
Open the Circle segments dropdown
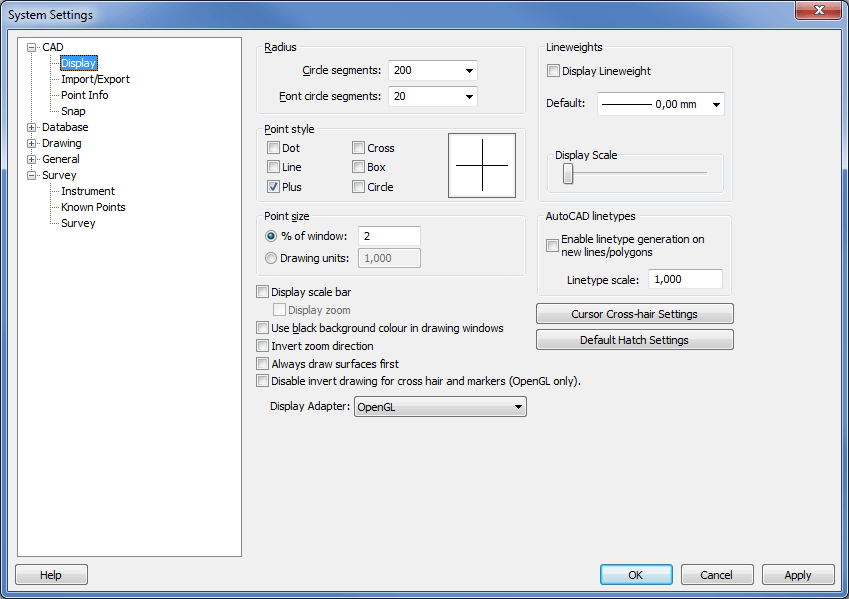468,71
